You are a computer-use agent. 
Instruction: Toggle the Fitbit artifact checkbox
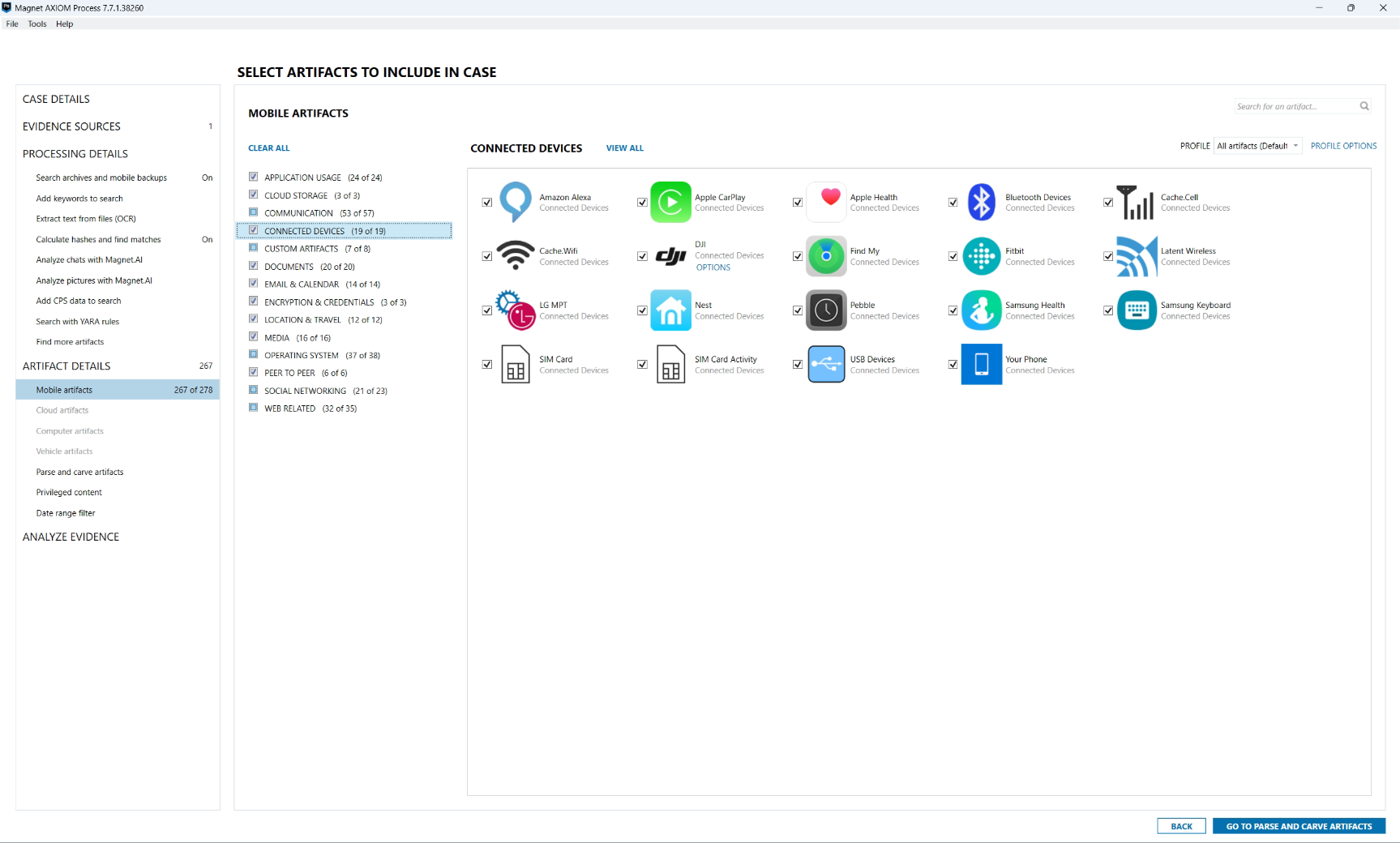(953, 256)
